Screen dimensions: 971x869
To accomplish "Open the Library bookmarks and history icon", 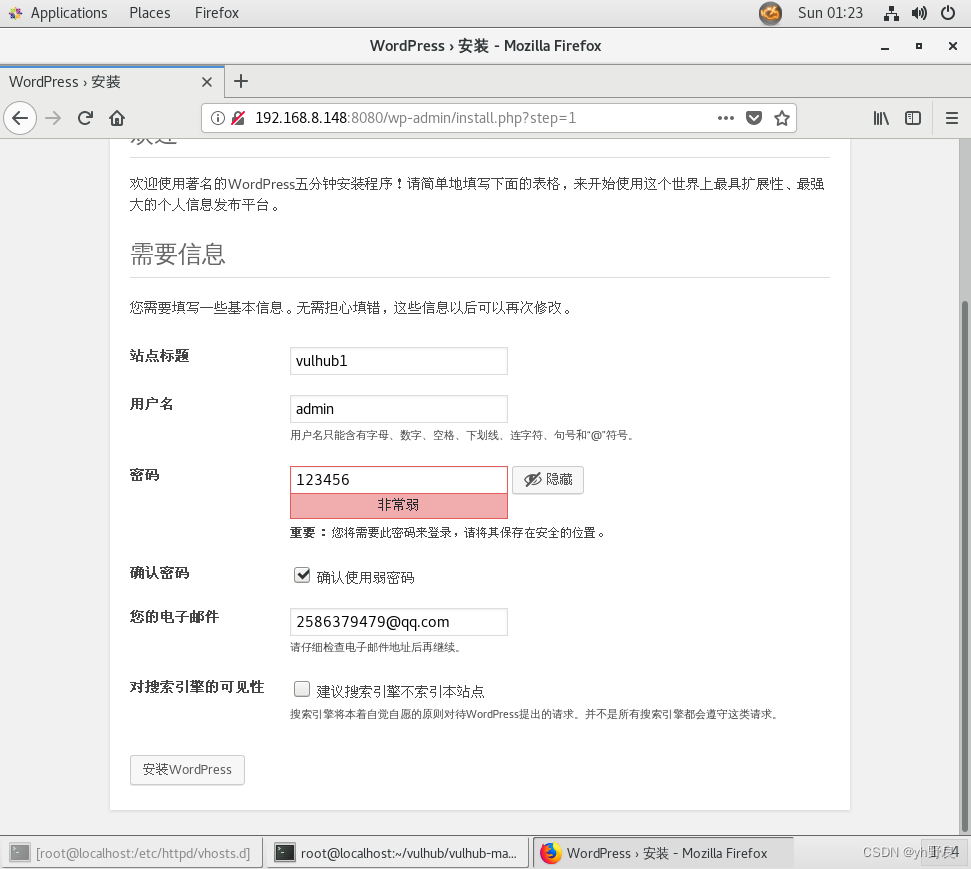I will [x=881, y=118].
